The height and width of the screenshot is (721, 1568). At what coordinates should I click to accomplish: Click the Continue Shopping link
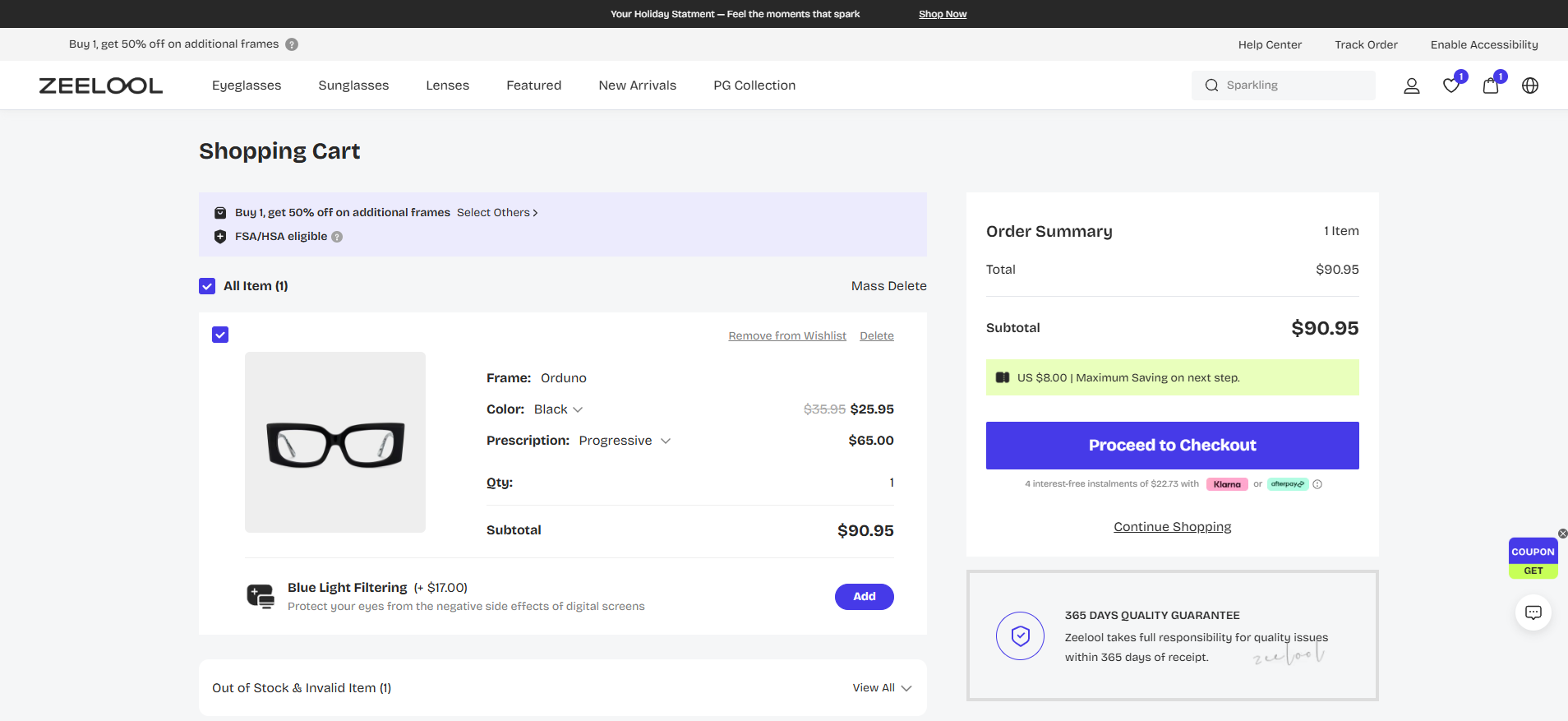1172,527
